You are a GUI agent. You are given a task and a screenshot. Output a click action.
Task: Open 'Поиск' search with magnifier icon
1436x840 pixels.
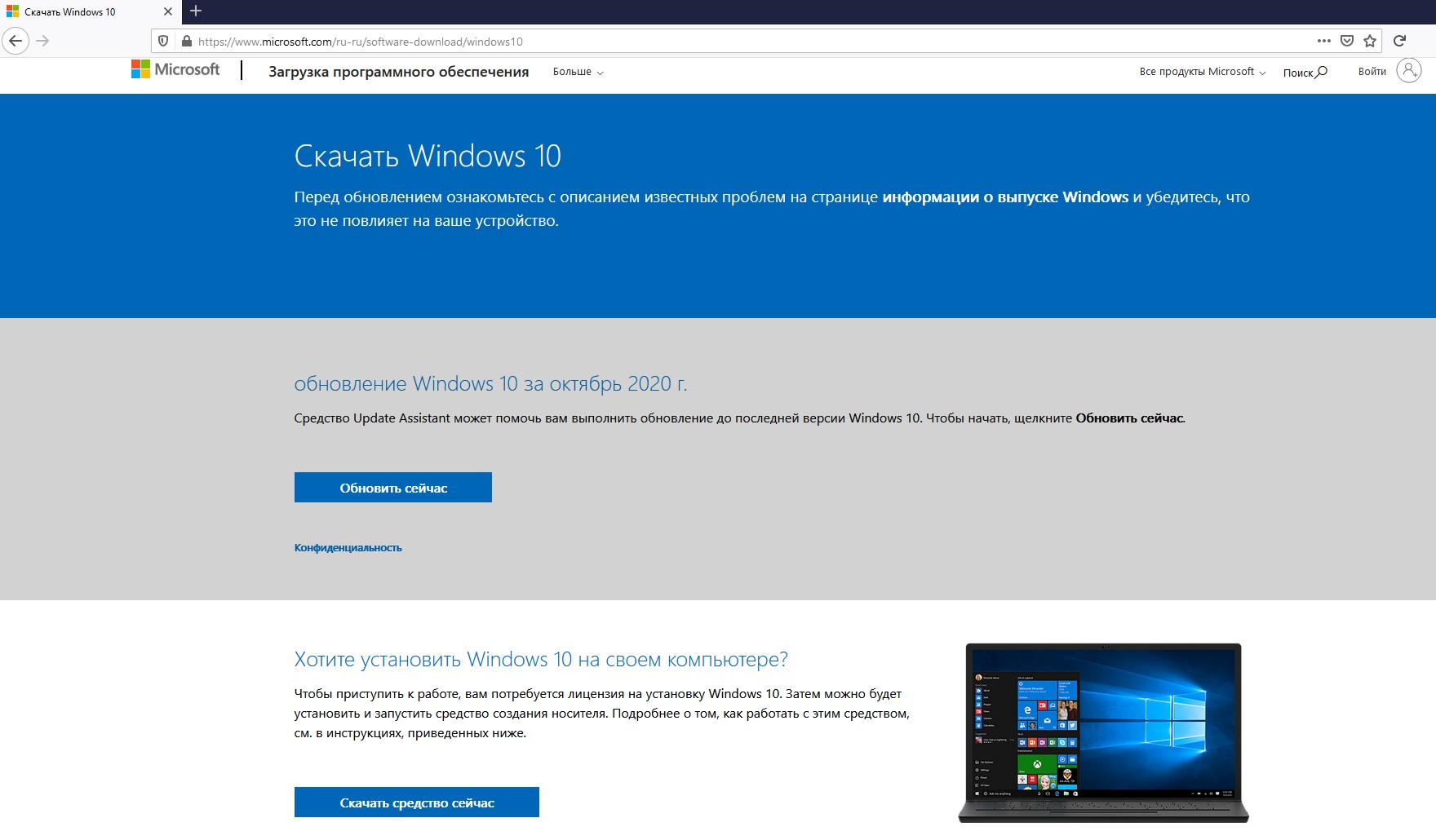coord(1305,73)
